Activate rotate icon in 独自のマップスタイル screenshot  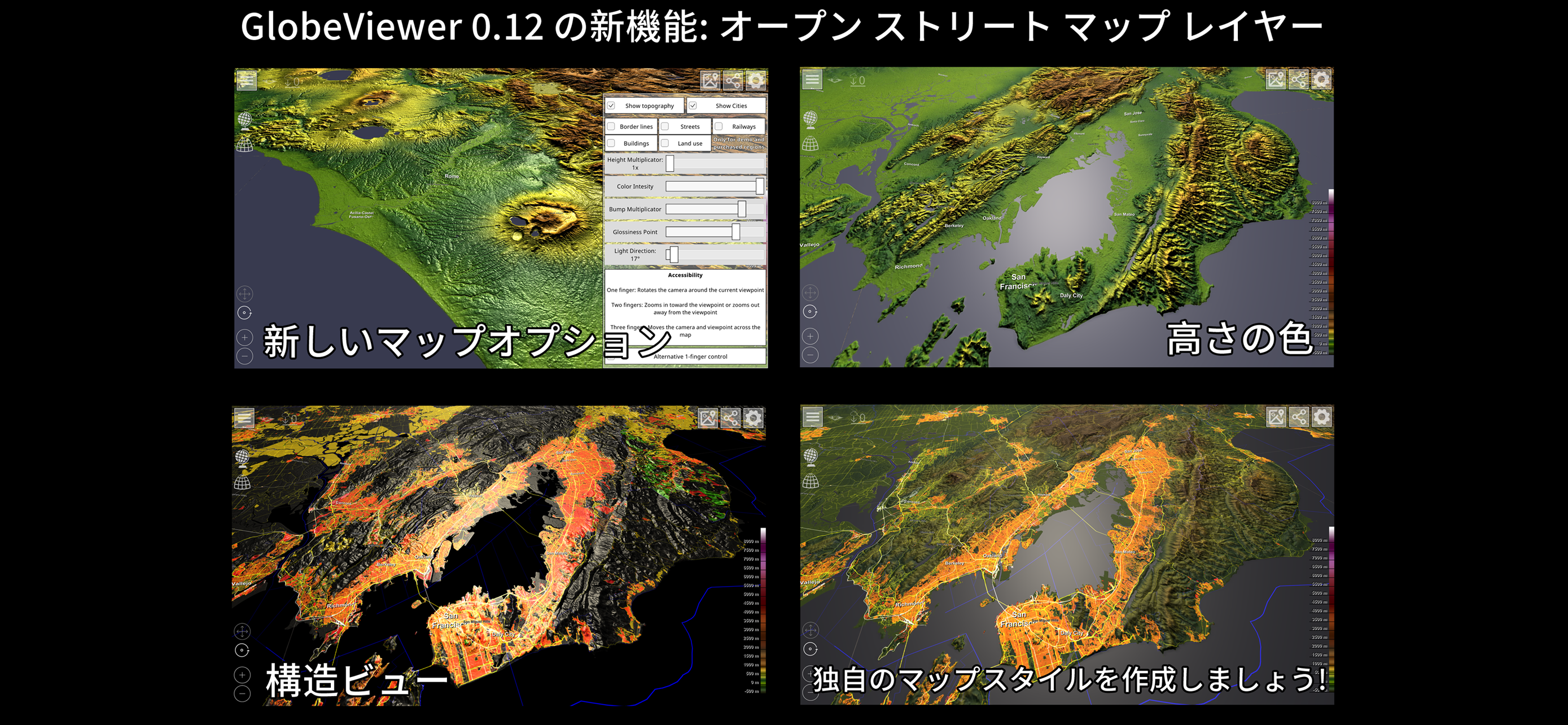tap(811, 649)
